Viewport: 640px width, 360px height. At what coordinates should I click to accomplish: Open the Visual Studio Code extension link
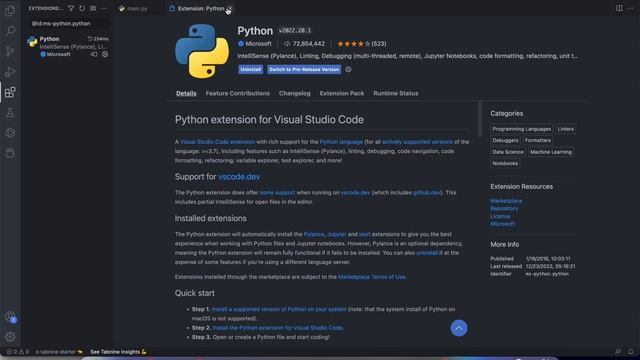click(x=217, y=142)
